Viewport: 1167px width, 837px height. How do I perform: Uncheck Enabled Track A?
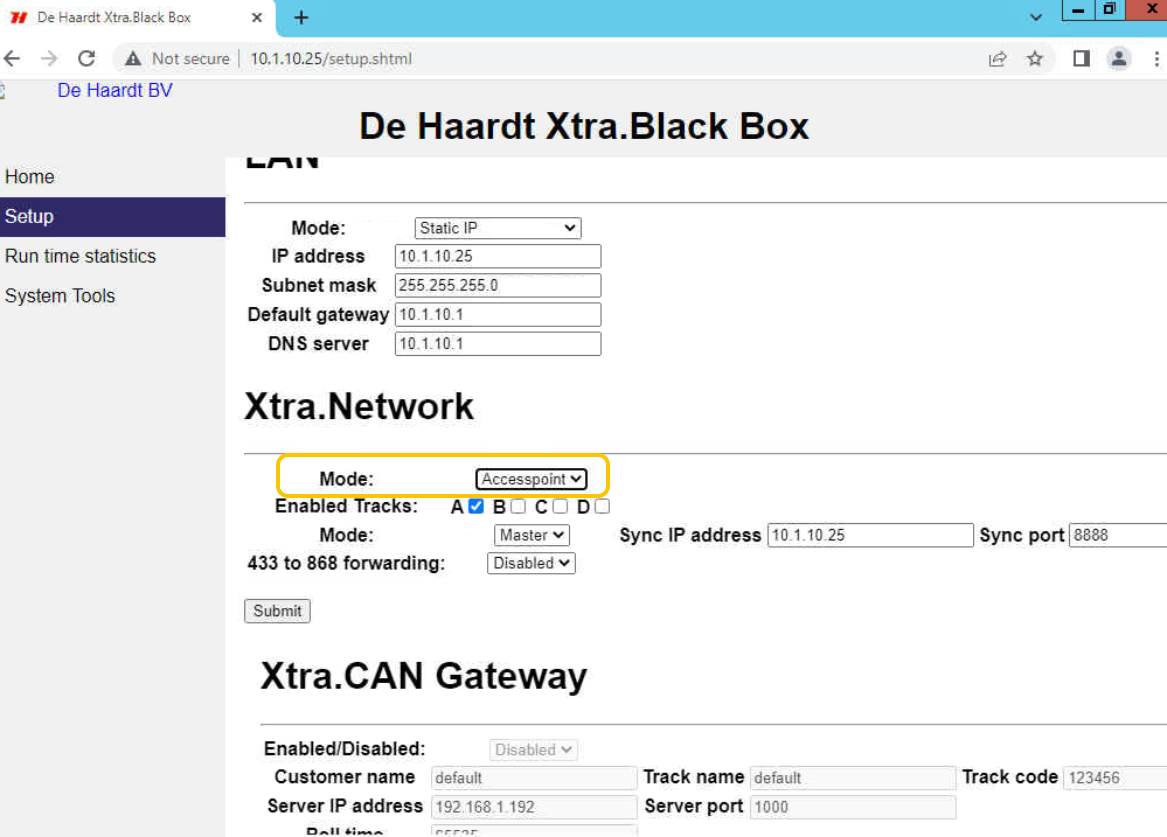click(x=476, y=507)
